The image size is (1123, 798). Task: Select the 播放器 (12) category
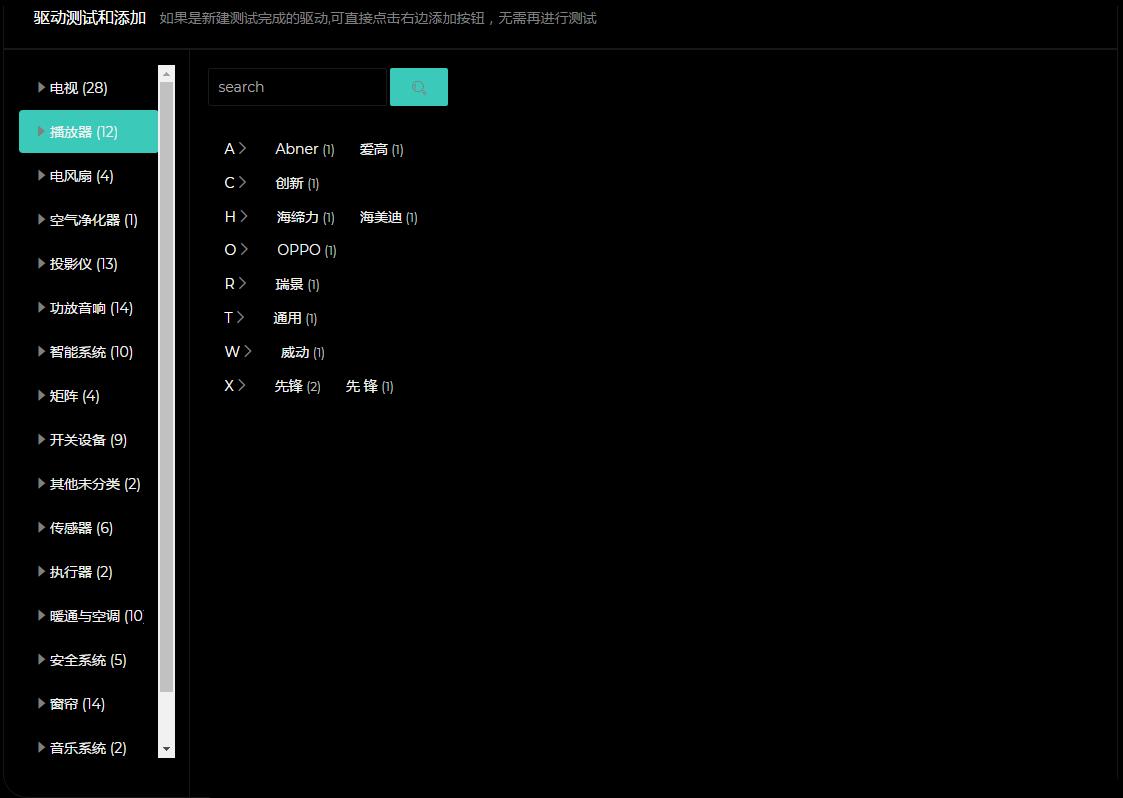pos(84,132)
